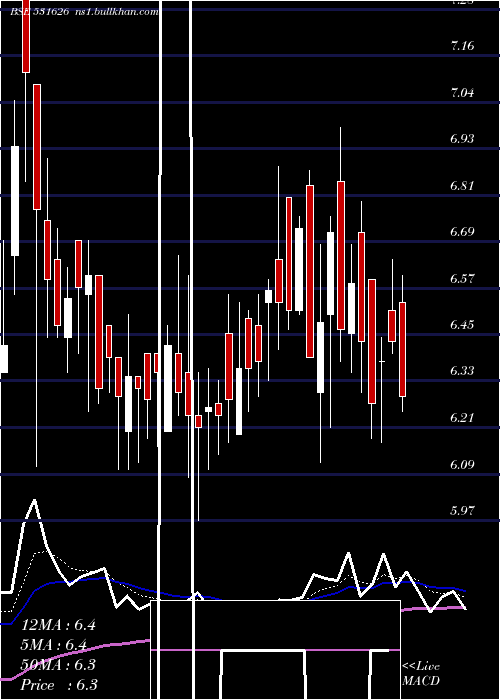The image size is (500, 700).
Task: Select the 6.93 price level label
Action: [x=462, y=139]
